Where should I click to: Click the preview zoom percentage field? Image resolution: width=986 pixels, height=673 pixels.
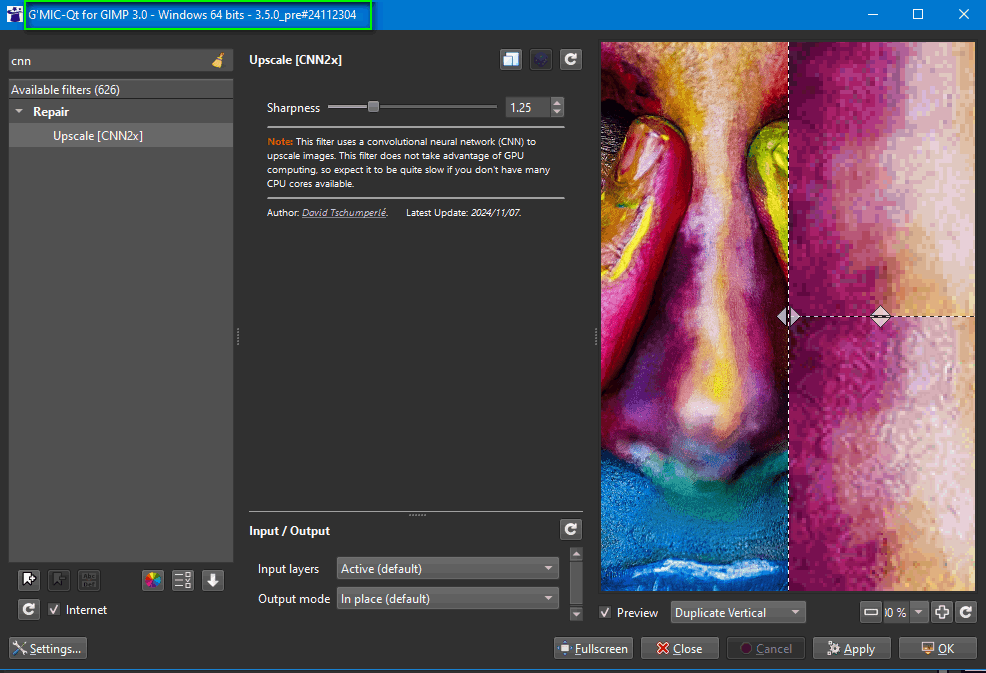(x=896, y=612)
